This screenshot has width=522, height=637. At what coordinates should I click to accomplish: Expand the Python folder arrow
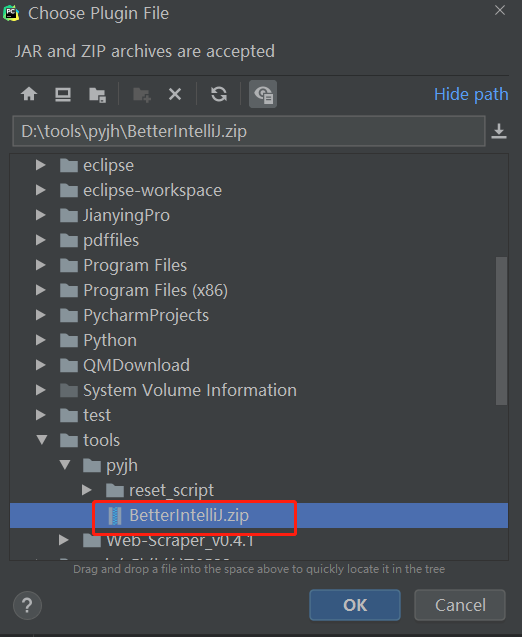pyautogui.click(x=41, y=340)
